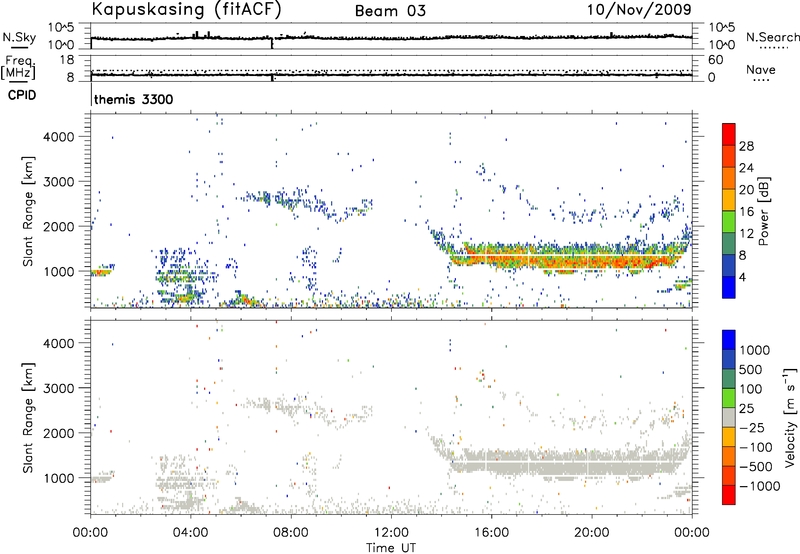The image size is (800, 554).
Task: Click the Beam 03 label
Action: point(390,11)
